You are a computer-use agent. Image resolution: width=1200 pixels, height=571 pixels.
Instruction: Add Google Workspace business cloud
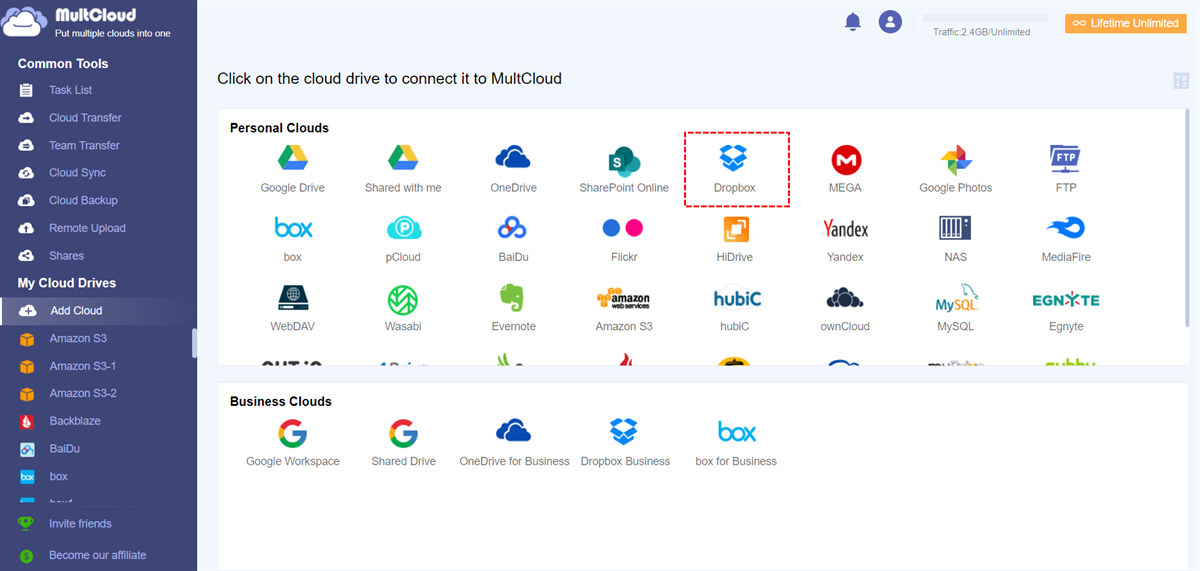pyautogui.click(x=292, y=443)
